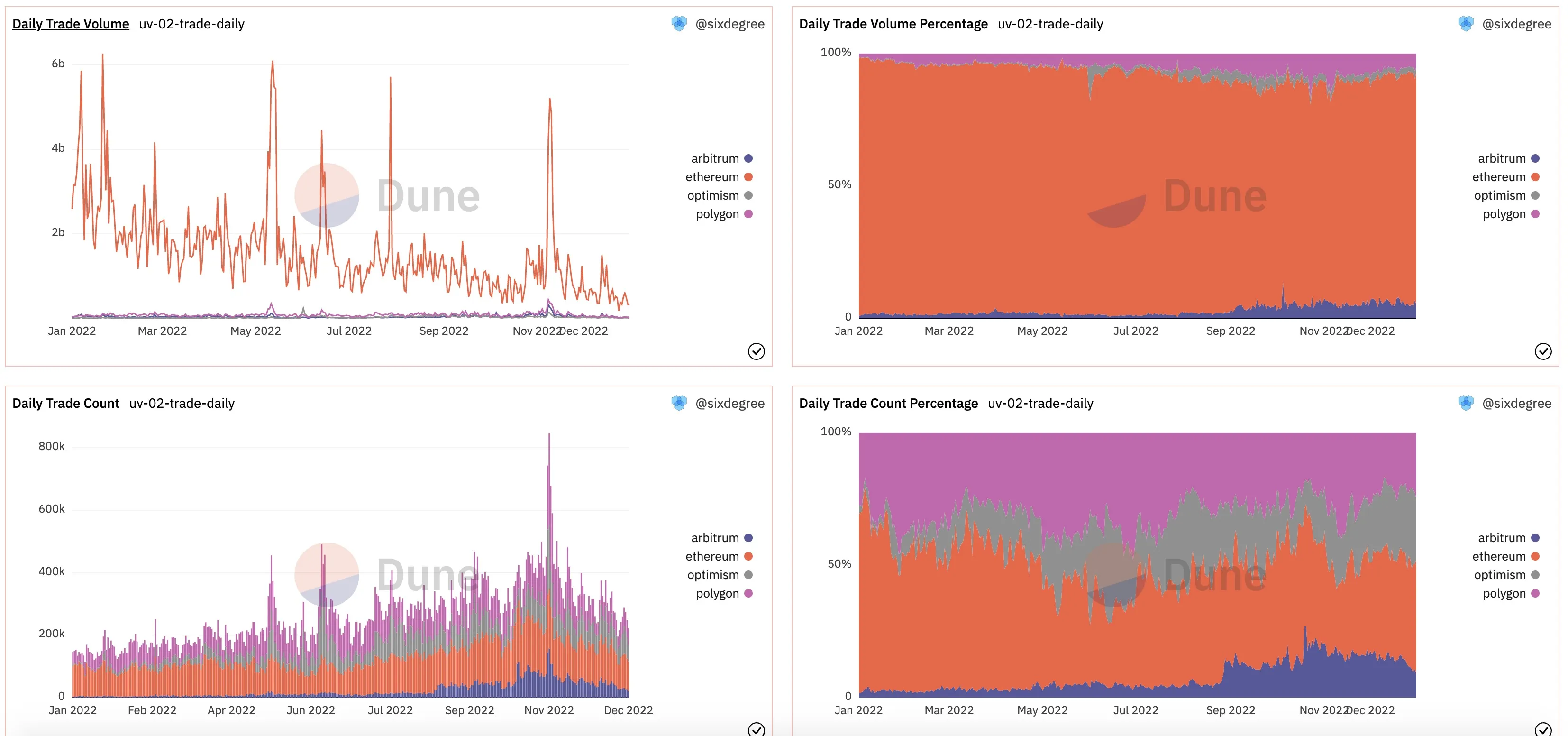Click the polygon purple dot in Daily Trade Volume legend
Viewport: 1568px width, 736px height.
[749, 214]
